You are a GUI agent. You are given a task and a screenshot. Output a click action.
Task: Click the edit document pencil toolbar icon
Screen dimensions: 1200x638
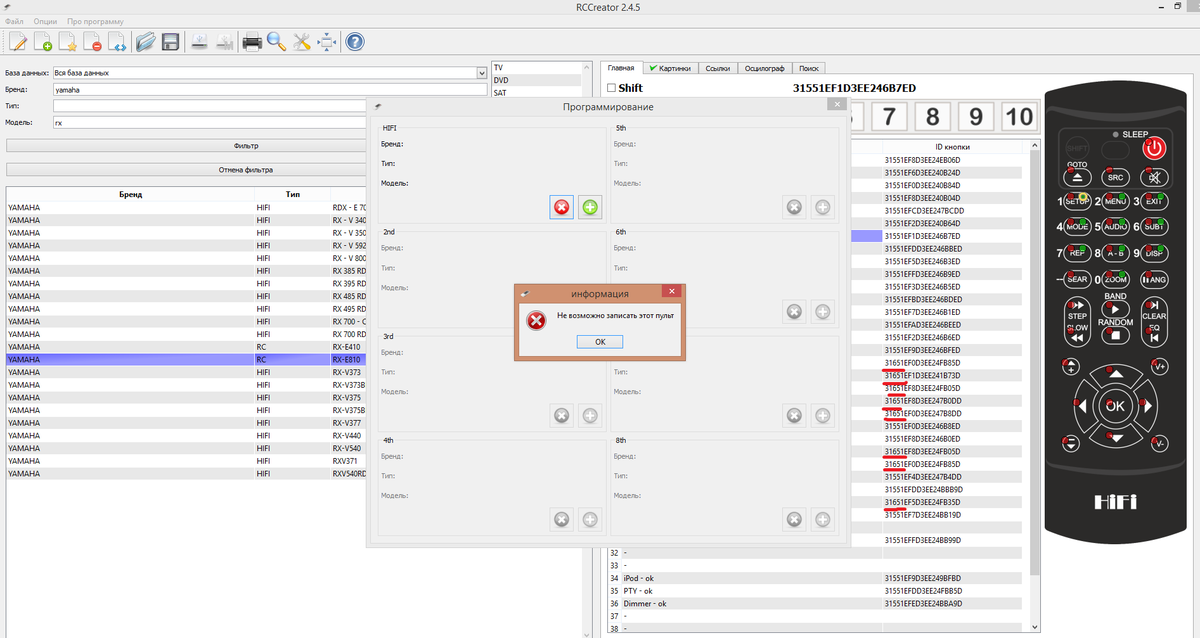pos(17,42)
